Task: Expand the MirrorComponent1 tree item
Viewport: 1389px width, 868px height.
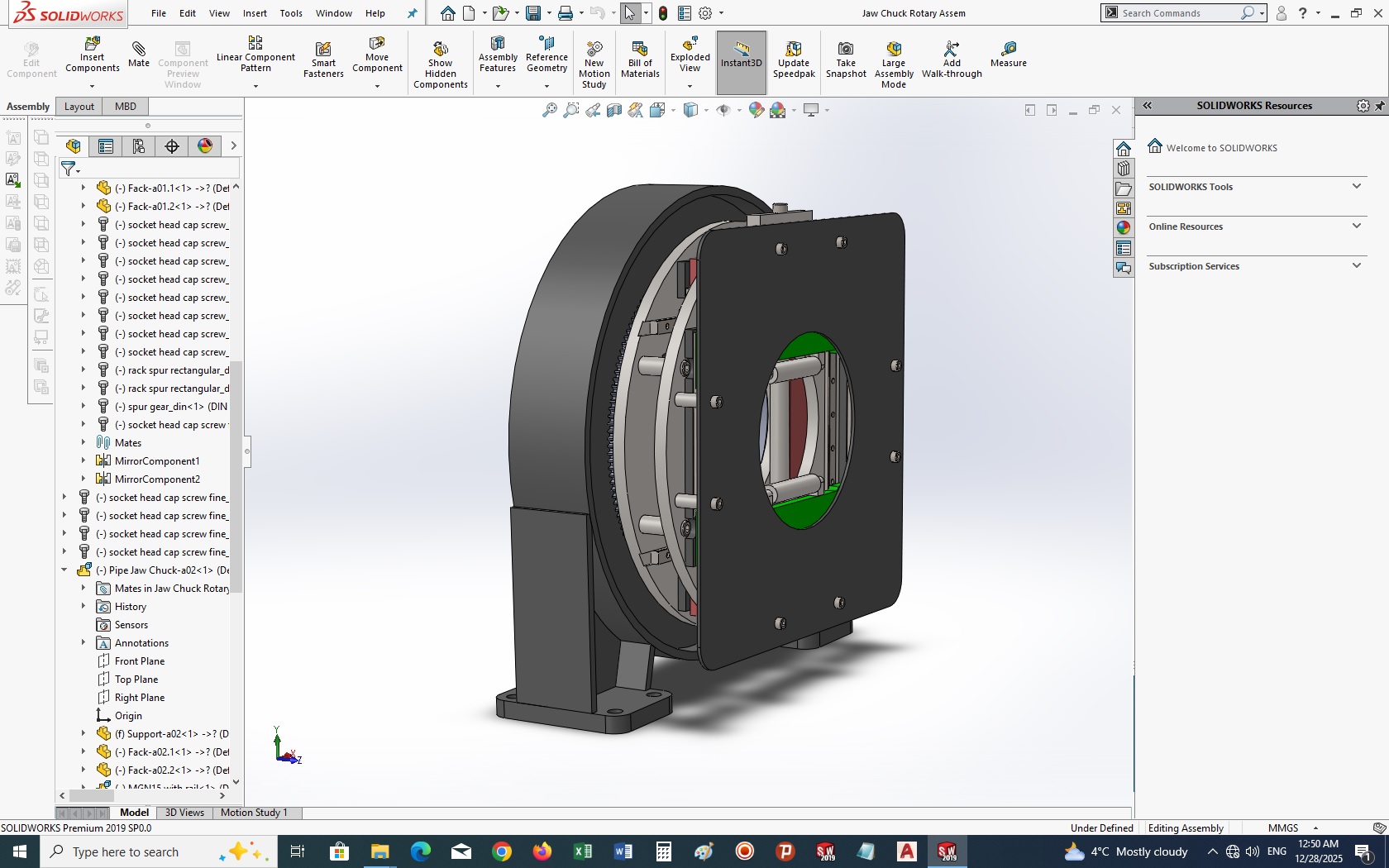Action: 84,460
